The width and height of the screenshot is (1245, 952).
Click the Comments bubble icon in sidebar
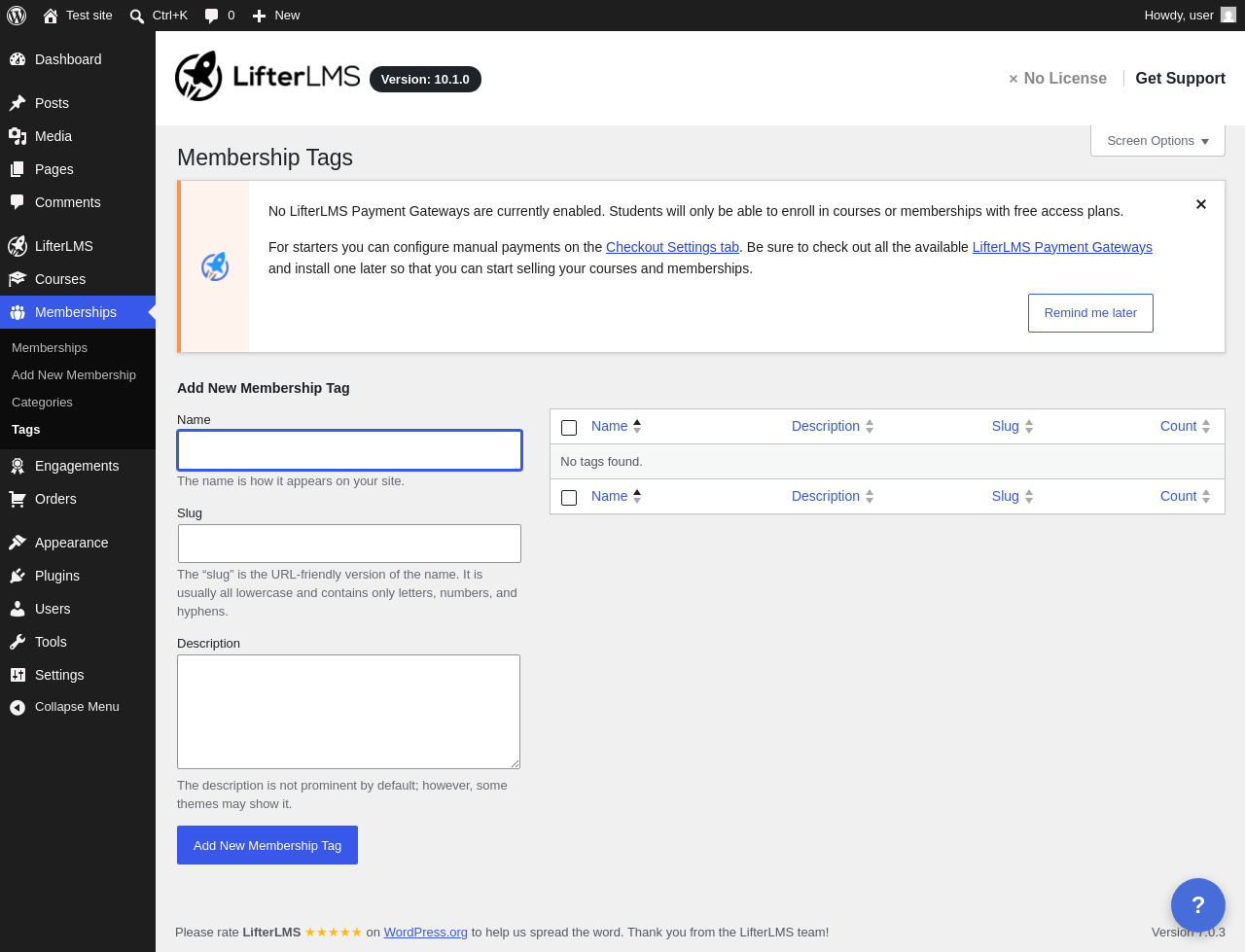18,202
